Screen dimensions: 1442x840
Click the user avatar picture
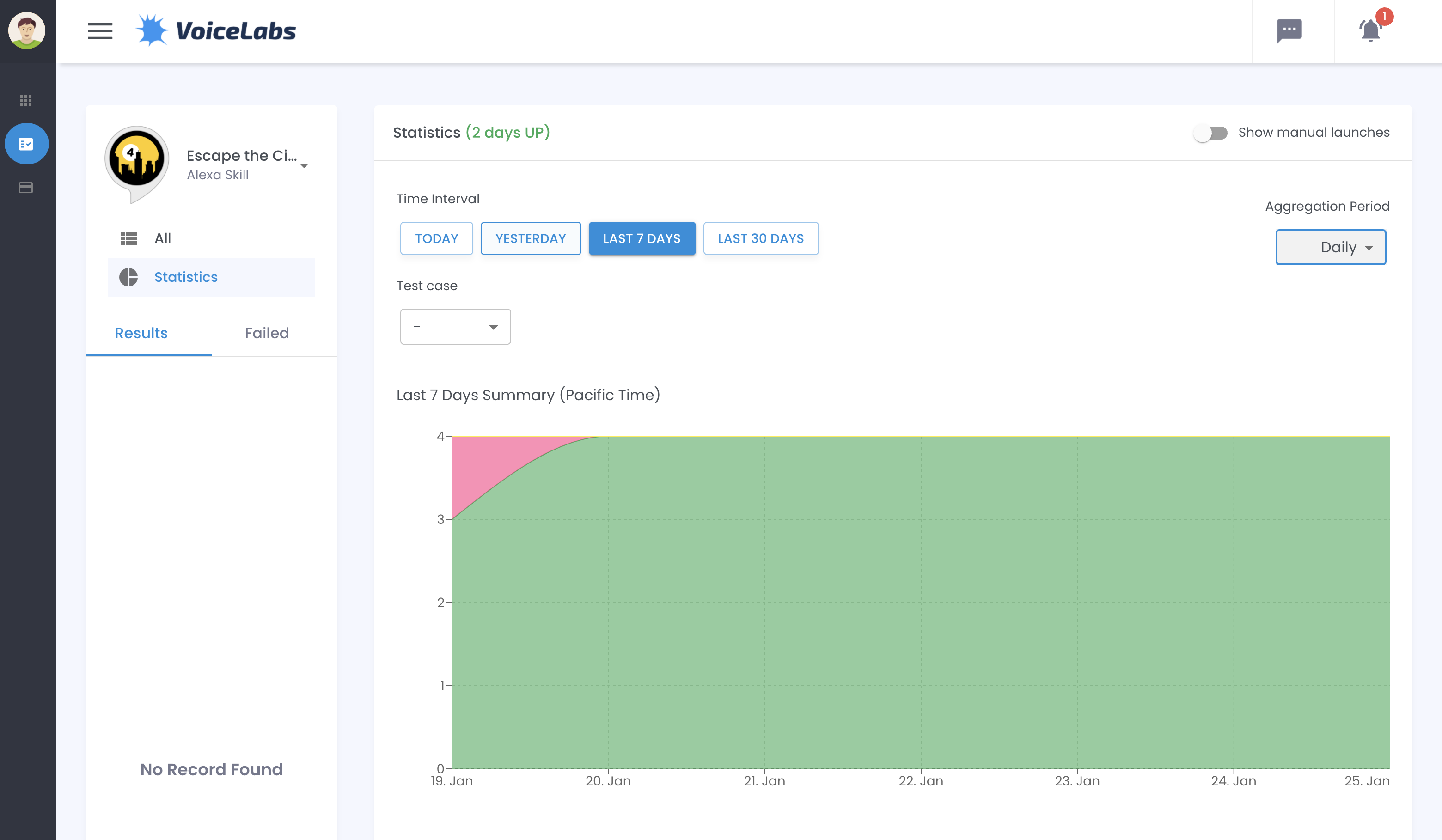click(x=27, y=31)
